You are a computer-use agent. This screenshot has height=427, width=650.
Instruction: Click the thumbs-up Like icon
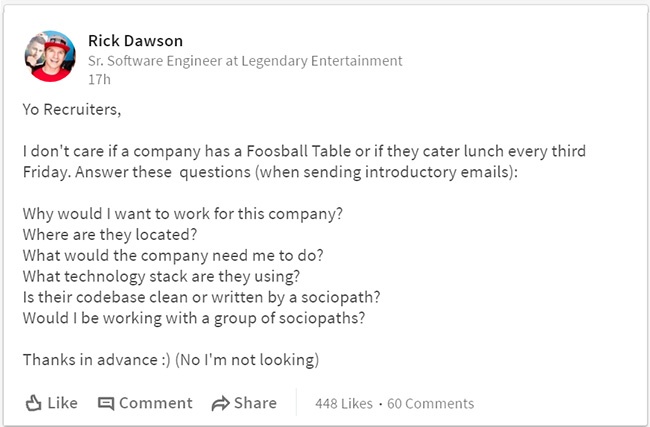click(x=33, y=403)
